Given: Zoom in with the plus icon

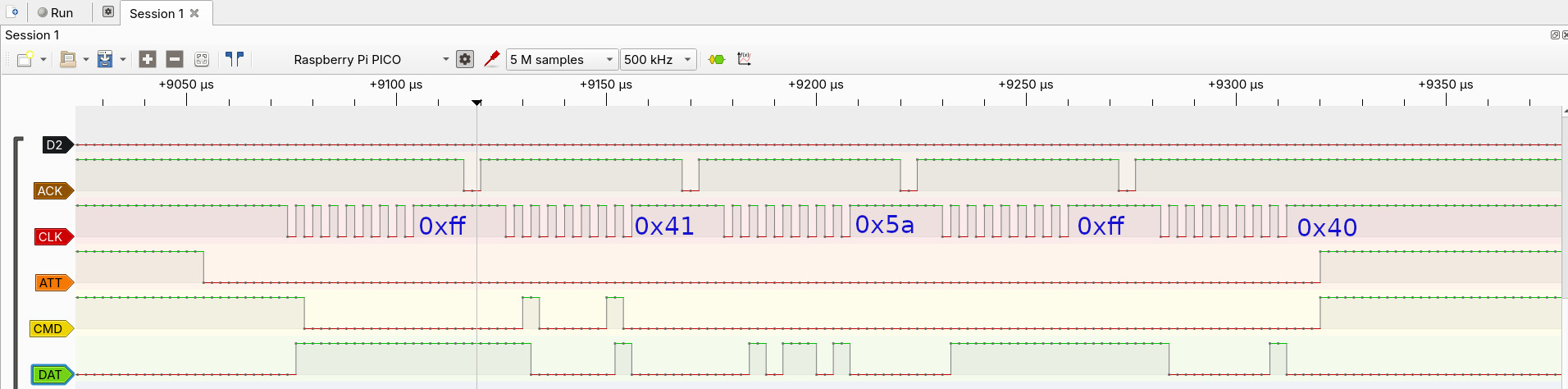Looking at the screenshot, I should 148,59.
